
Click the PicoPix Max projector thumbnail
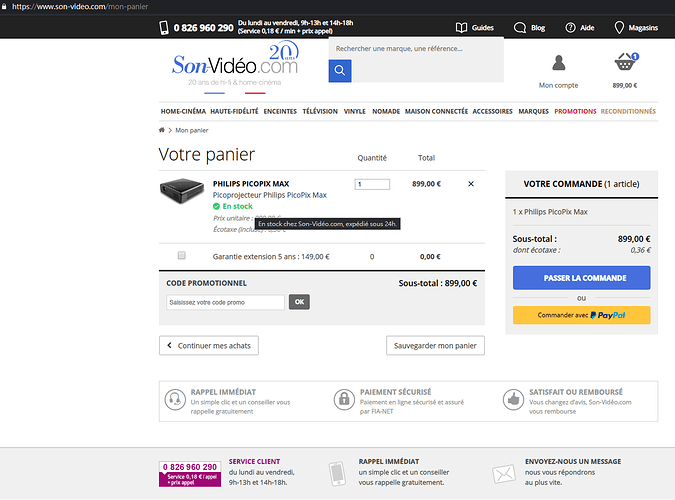182,190
